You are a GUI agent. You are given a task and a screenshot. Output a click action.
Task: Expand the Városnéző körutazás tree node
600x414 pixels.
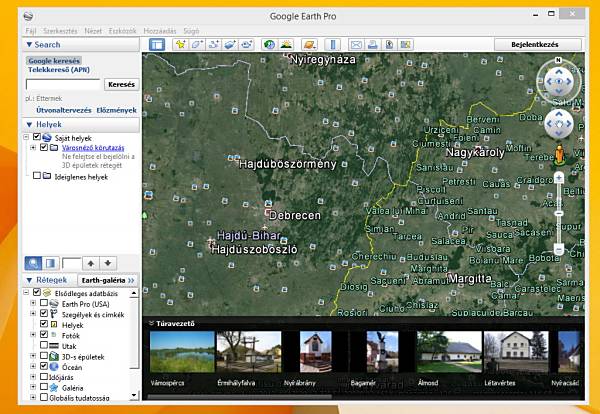[33, 147]
